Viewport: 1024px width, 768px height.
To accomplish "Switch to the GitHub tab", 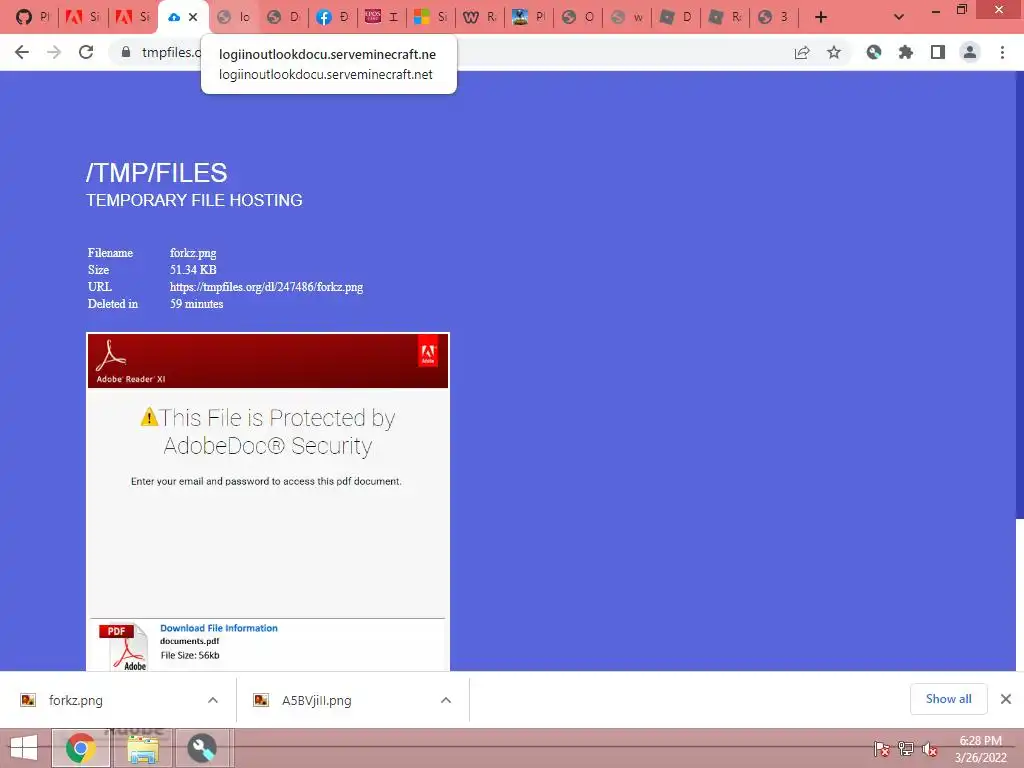I will pos(31,17).
